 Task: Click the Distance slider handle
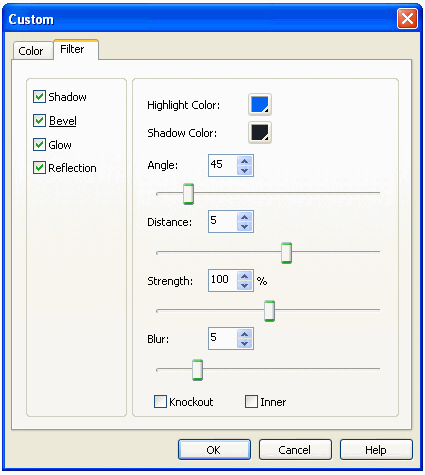point(286,253)
